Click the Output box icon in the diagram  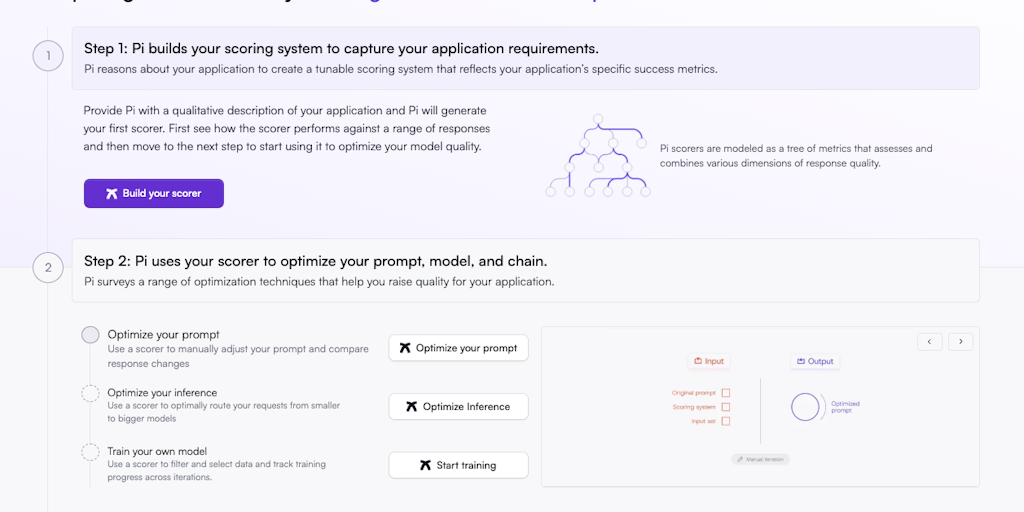801,361
